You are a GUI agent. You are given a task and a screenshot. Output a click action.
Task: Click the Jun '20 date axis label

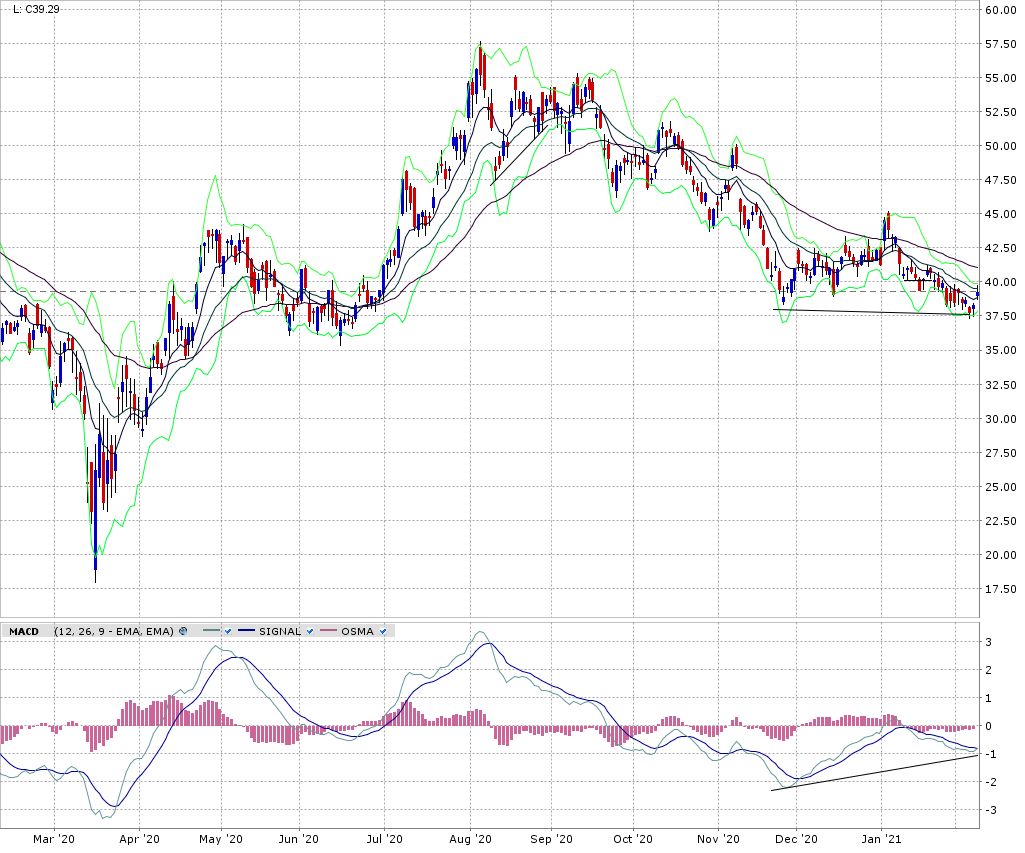coord(299,839)
